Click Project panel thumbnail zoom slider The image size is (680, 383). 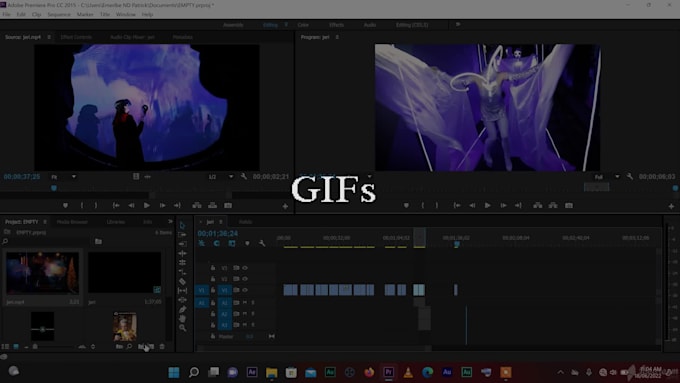point(35,347)
